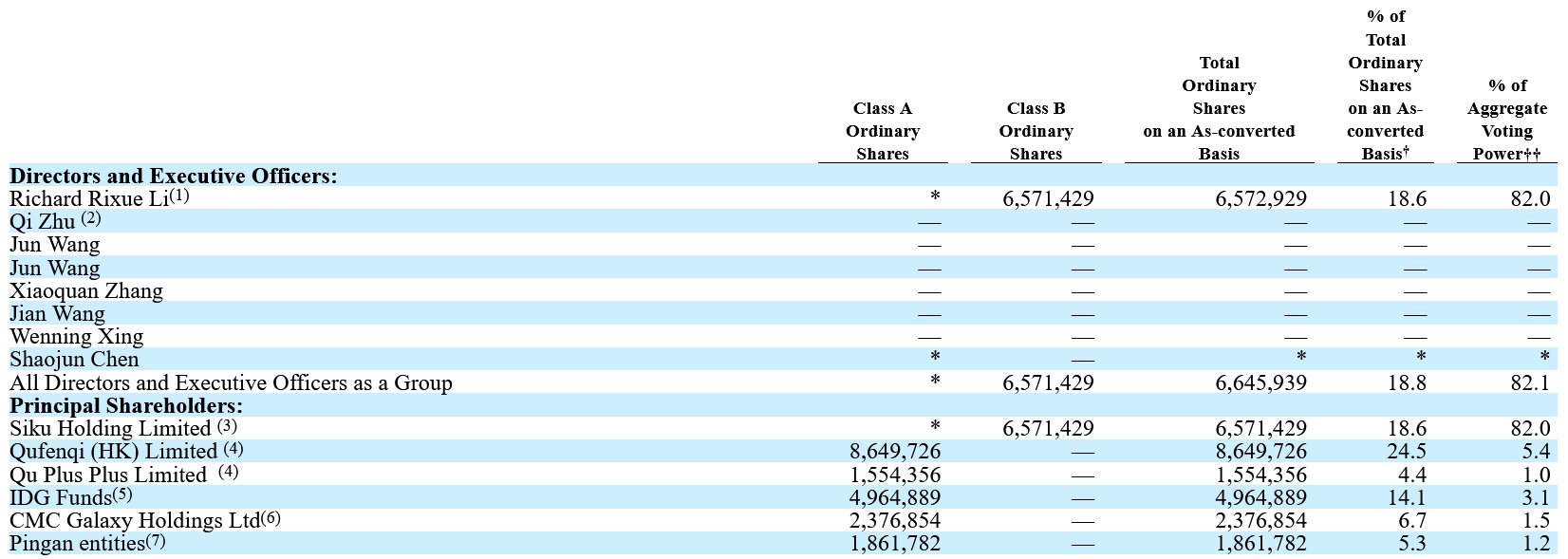This screenshot has width=1568, height=559.
Task: Select the Class A Ordinary Shares header
Action: (883, 131)
